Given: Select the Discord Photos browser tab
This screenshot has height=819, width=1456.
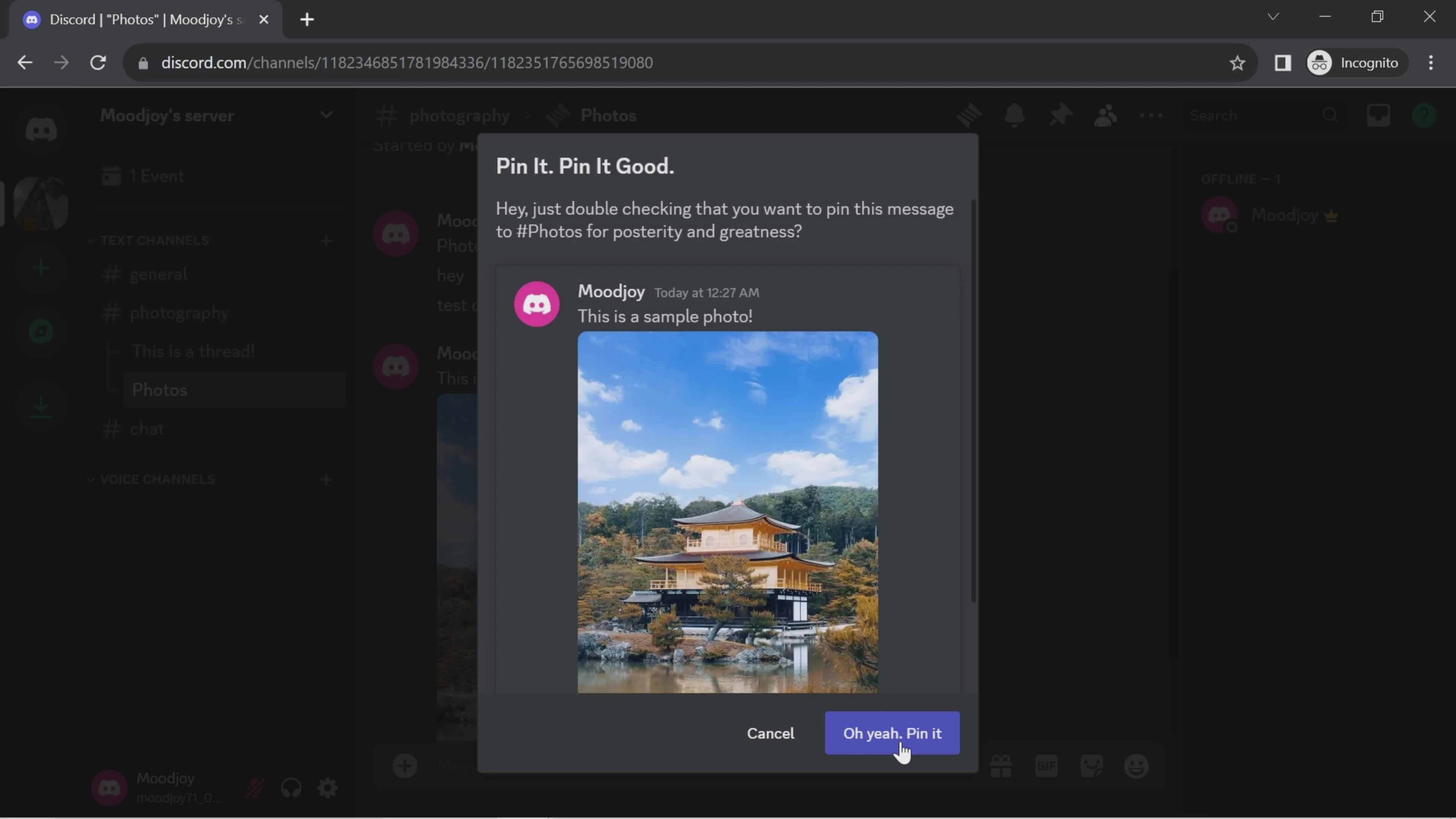Looking at the screenshot, I should point(144,19).
